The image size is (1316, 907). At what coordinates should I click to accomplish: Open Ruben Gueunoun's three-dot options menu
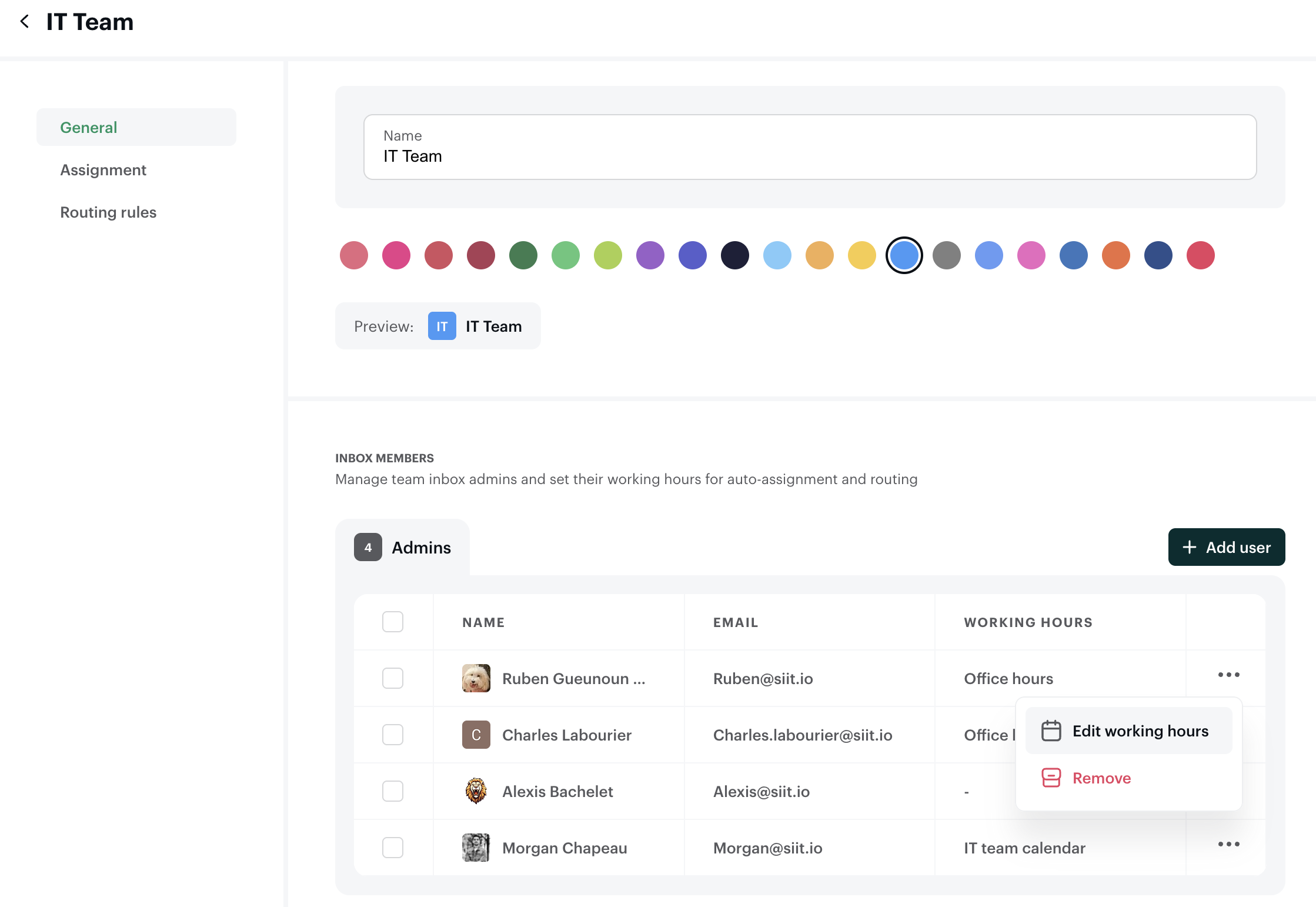click(x=1228, y=675)
